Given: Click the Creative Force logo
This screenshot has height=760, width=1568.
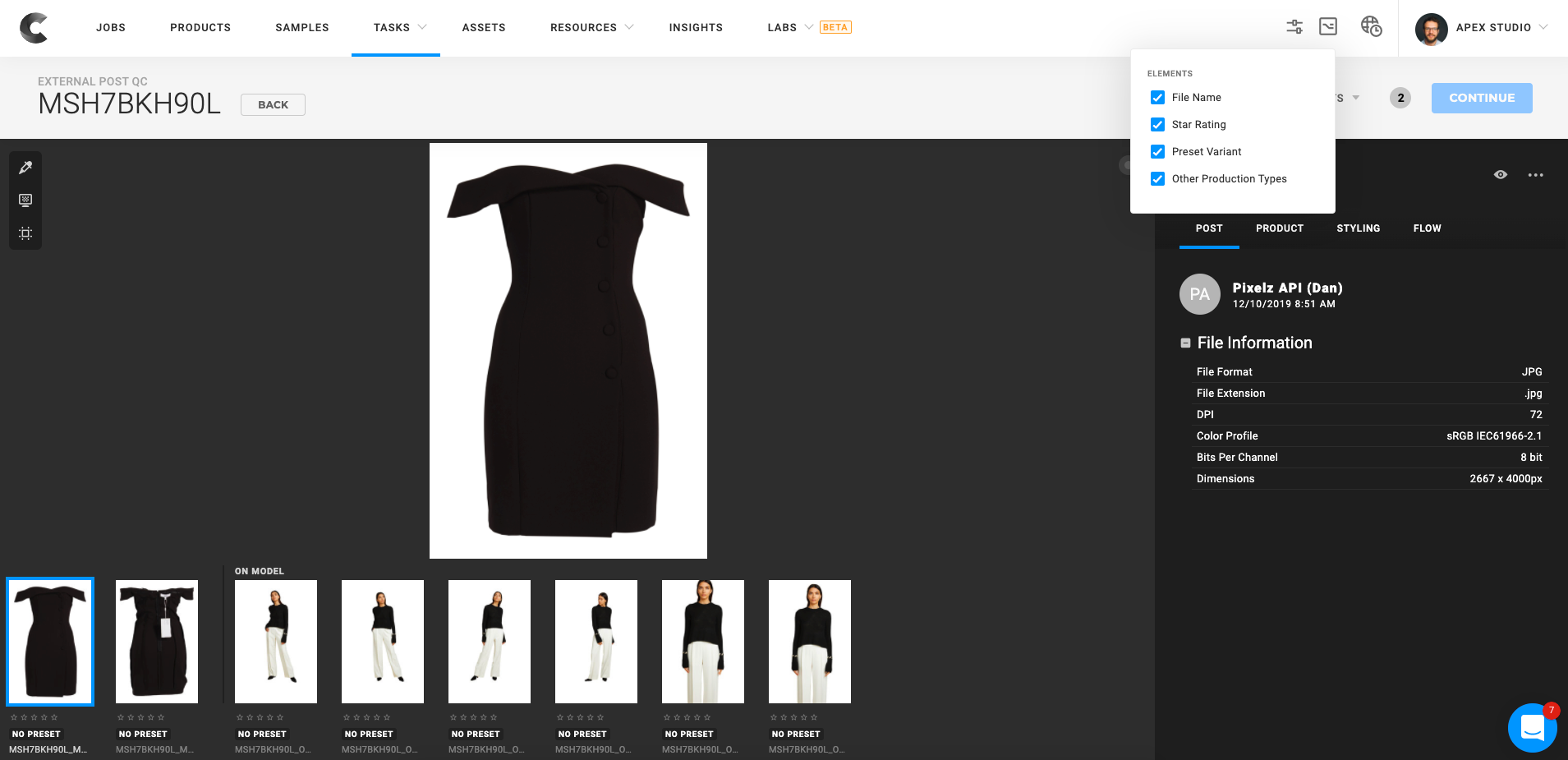Looking at the screenshot, I should pos(34,28).
